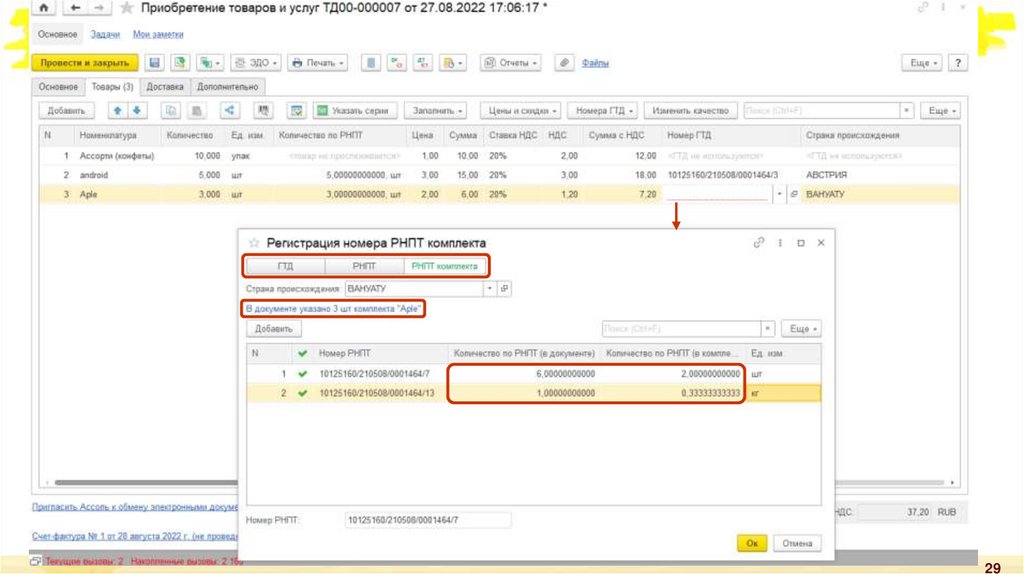Open the Файлы link
1024x574 pixels.
[595, 63]
